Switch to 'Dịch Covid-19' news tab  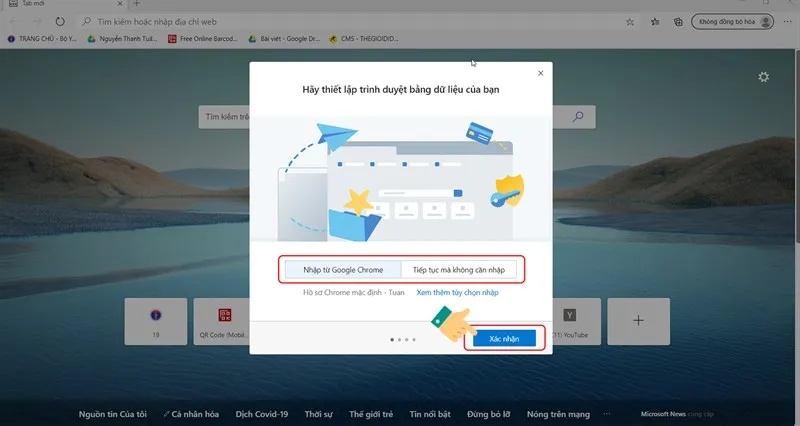click(262, 414)
